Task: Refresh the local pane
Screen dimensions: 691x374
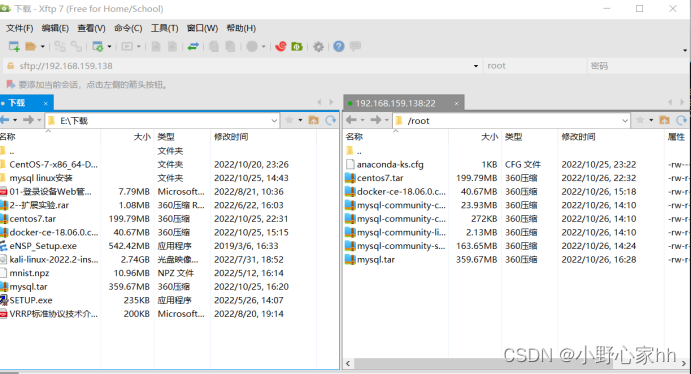Action: tap(331, 120)
